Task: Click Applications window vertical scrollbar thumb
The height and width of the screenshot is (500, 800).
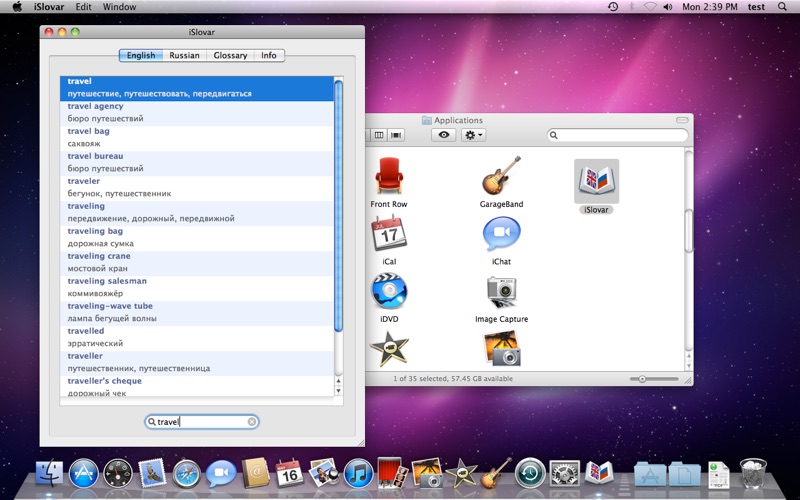Action: (x=689, y=231)
